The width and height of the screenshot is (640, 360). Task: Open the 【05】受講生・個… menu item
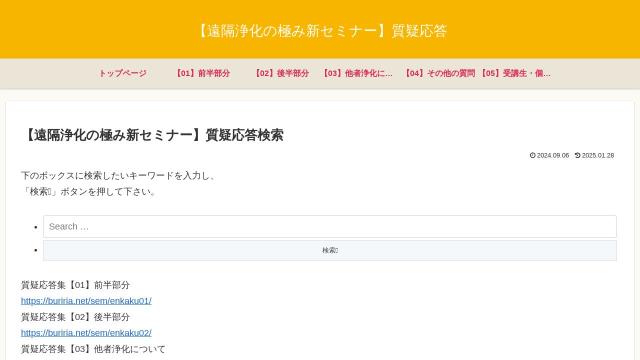(515, 73)
